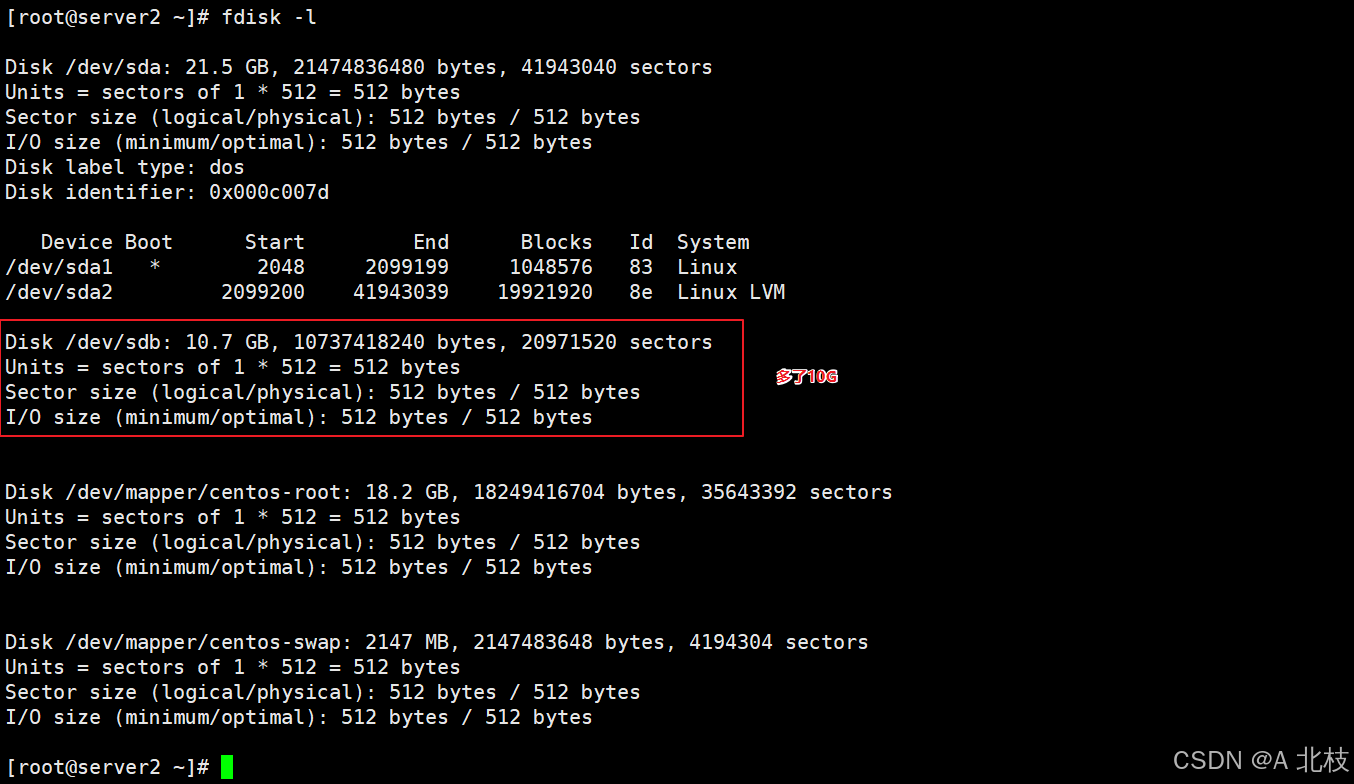This screenshot has width=1354, height=784.
Task: Select the "/dev/sda2" device name
Action: 59,292
